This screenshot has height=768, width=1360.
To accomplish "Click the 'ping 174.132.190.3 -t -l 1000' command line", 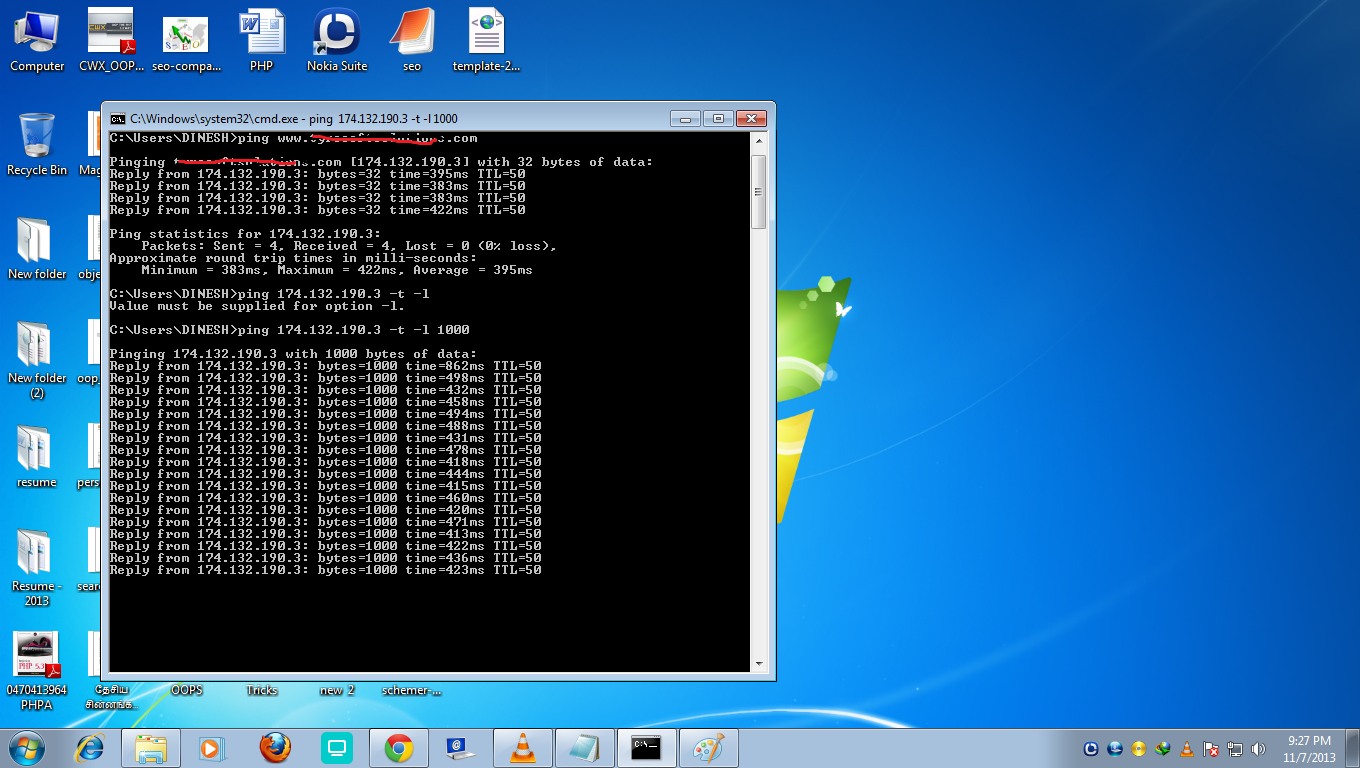I will [289, 330].
